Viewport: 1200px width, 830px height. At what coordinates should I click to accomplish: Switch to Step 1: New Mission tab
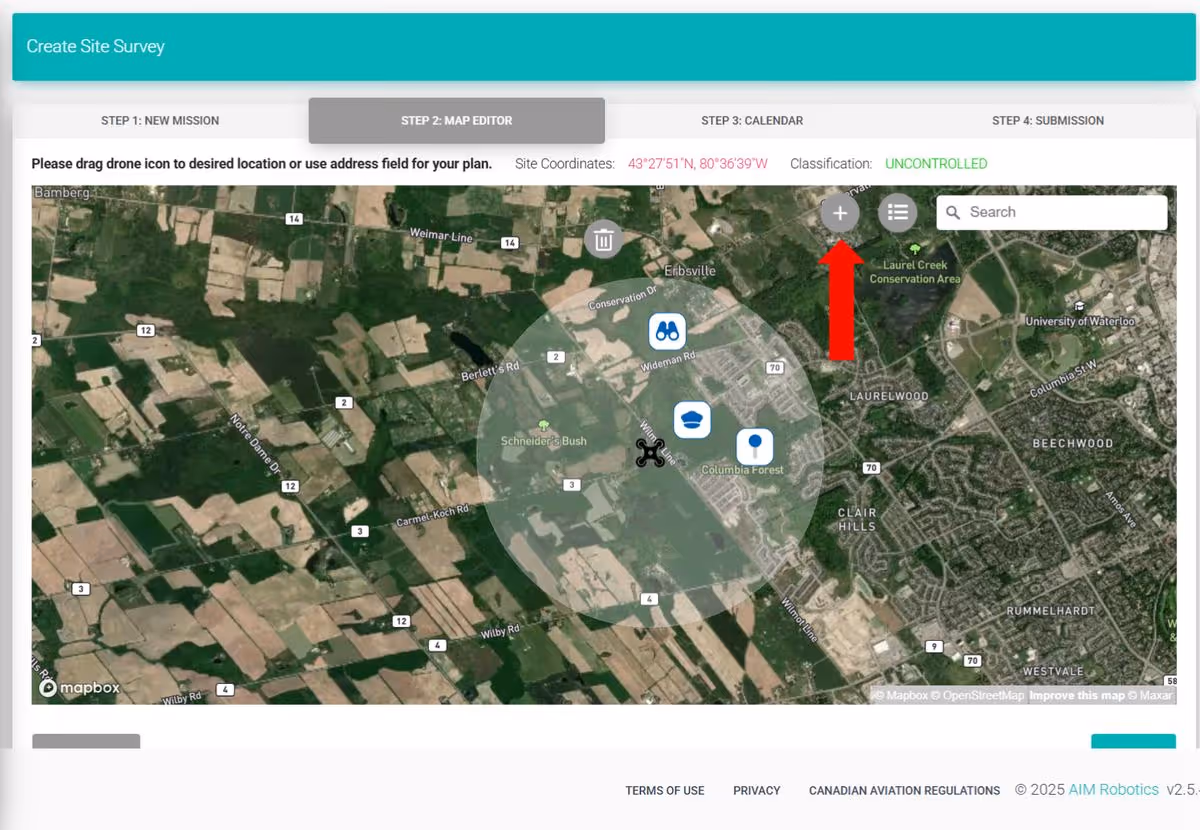pos(159,120)
